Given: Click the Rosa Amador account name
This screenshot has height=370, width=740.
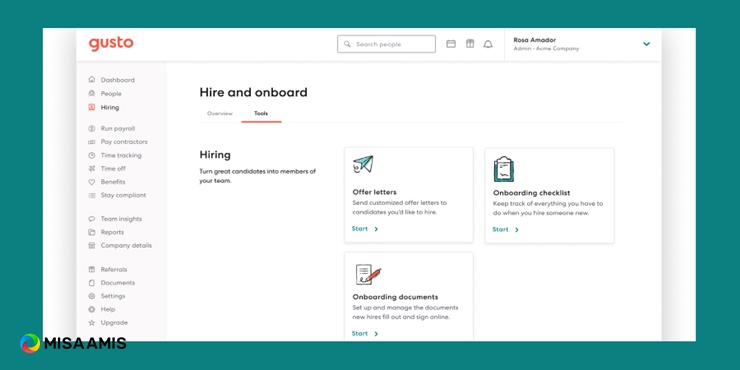Looking at the screenshot, I should 535,40.
